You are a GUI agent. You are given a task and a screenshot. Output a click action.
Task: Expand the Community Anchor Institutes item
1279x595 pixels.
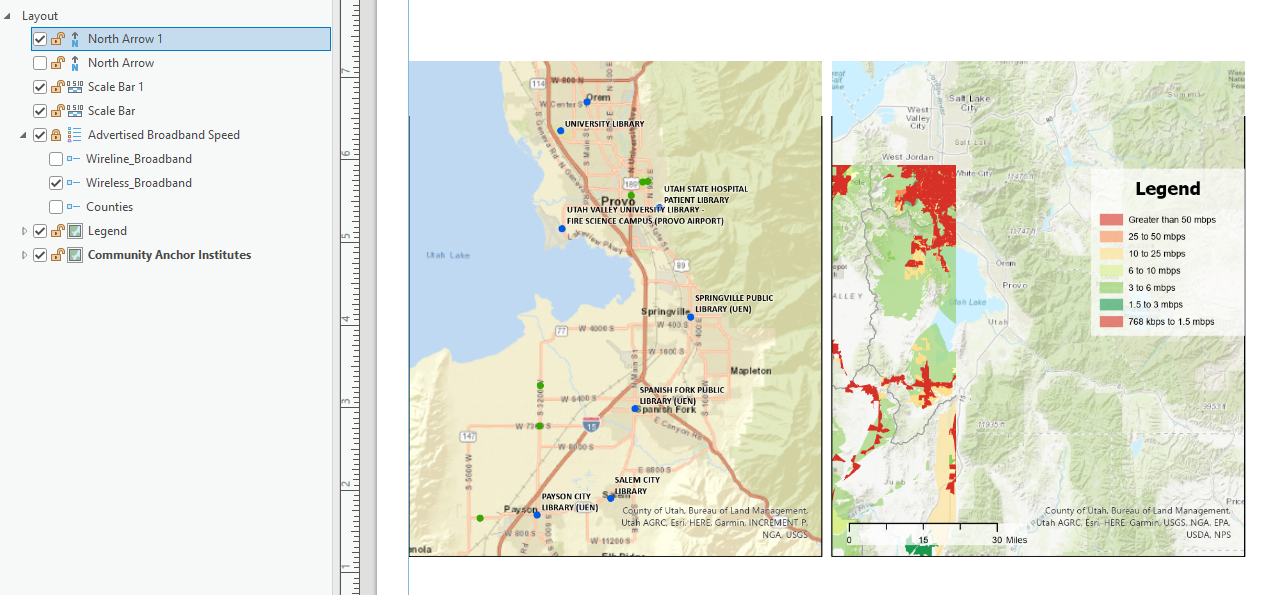coord(23,254)
